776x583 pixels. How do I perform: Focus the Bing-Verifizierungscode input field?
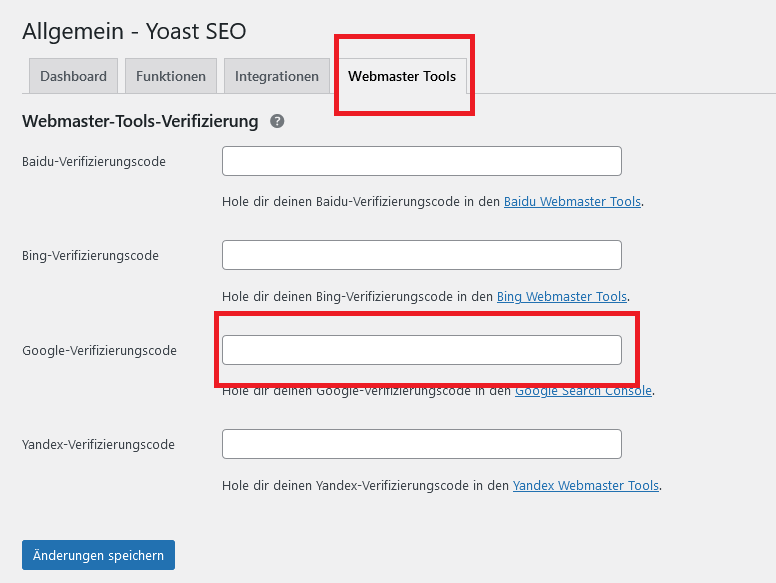click(422, 255)
